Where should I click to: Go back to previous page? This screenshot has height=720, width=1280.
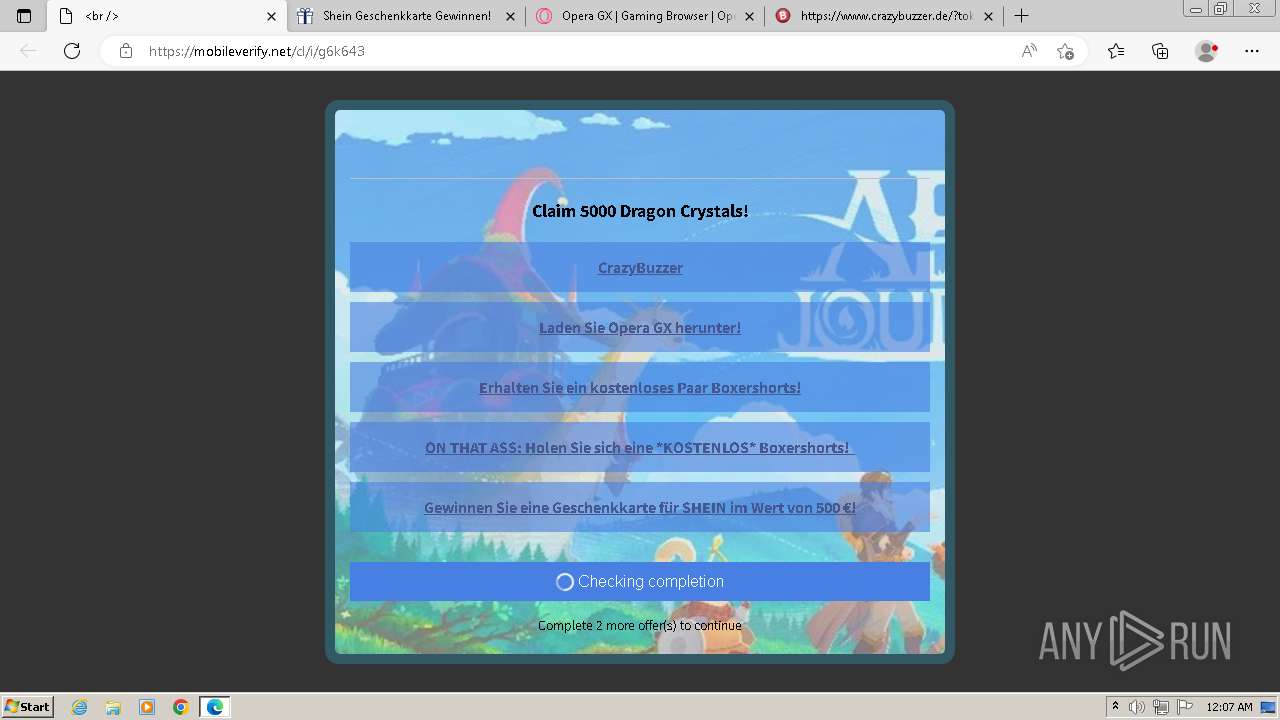point(28,51)
